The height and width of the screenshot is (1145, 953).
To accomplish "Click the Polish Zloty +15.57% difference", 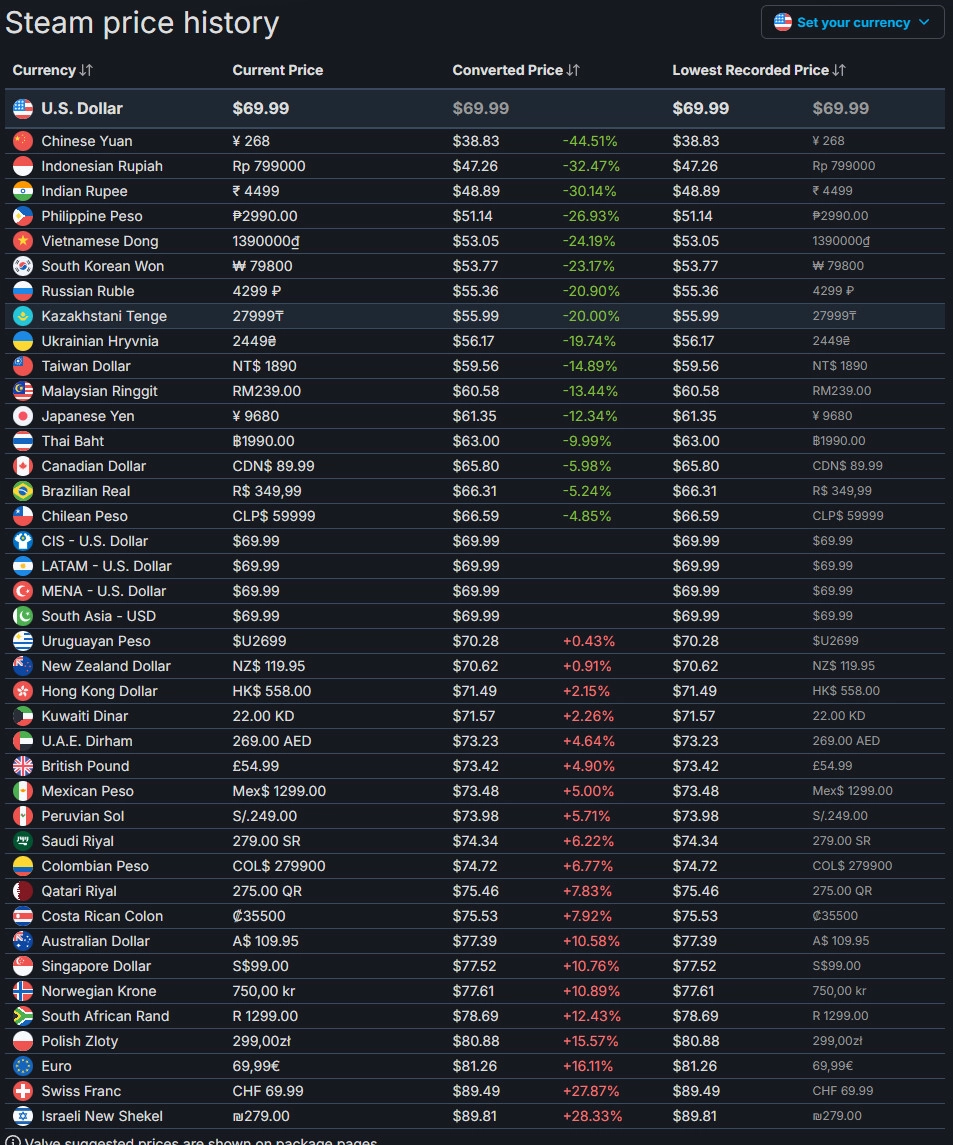I will point(590,1041).
